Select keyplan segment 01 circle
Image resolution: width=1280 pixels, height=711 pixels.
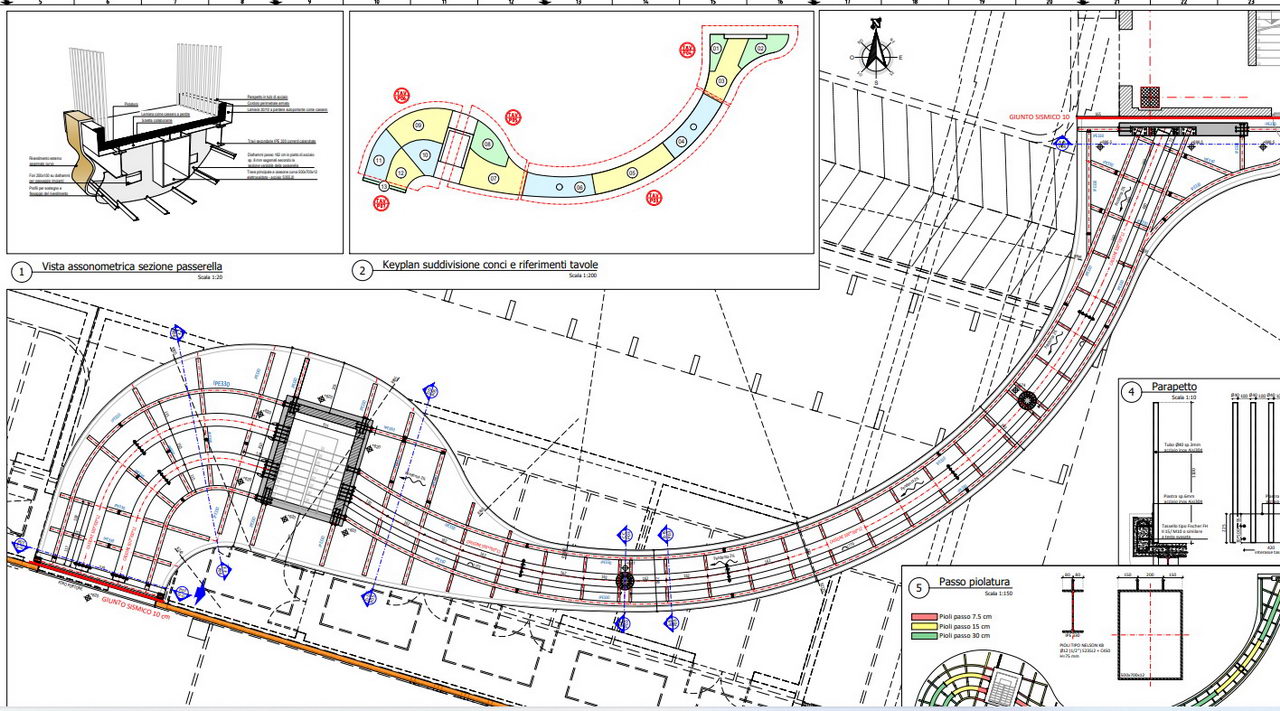pos(716,49)
